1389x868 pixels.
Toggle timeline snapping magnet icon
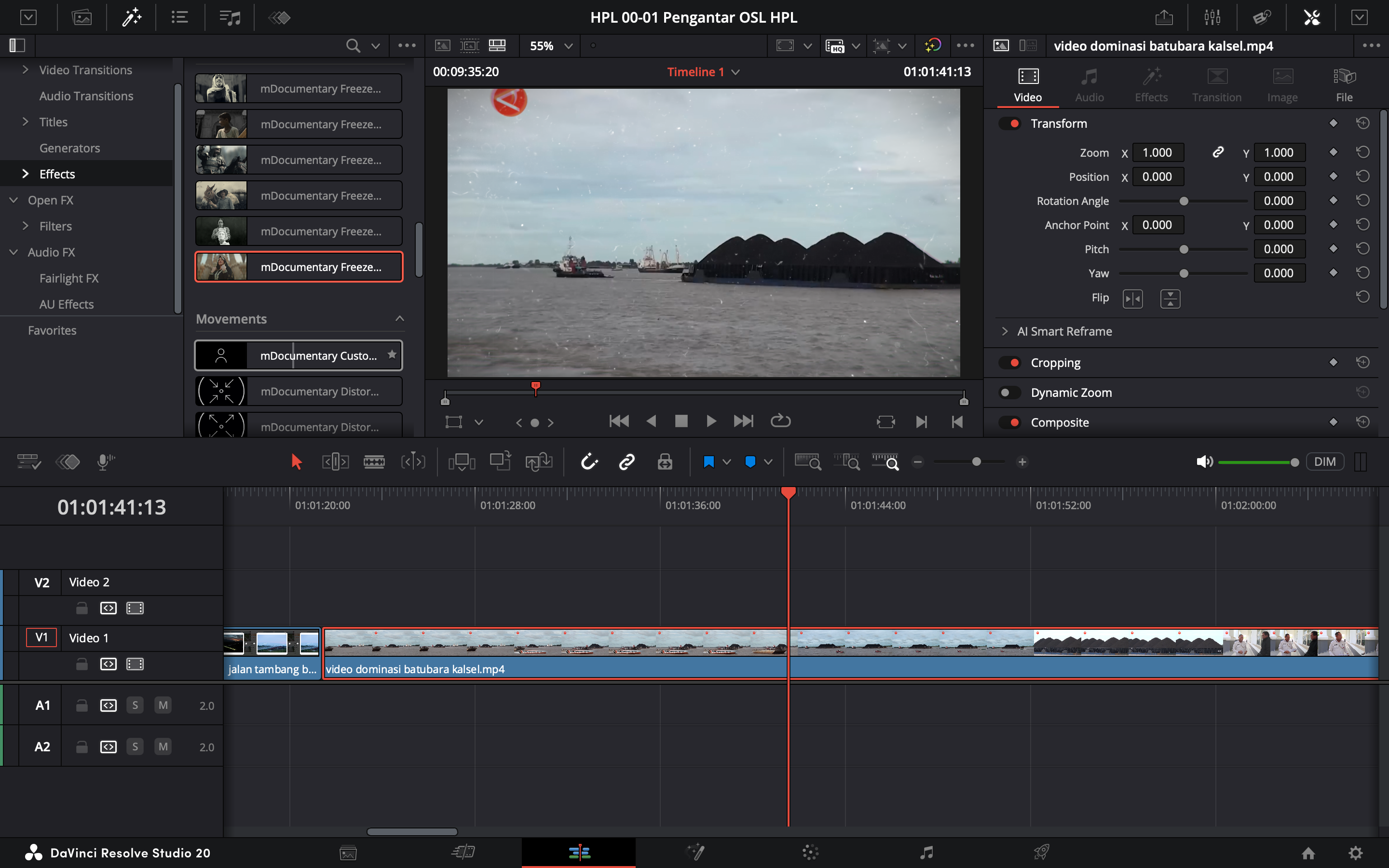tap(589, 461)
